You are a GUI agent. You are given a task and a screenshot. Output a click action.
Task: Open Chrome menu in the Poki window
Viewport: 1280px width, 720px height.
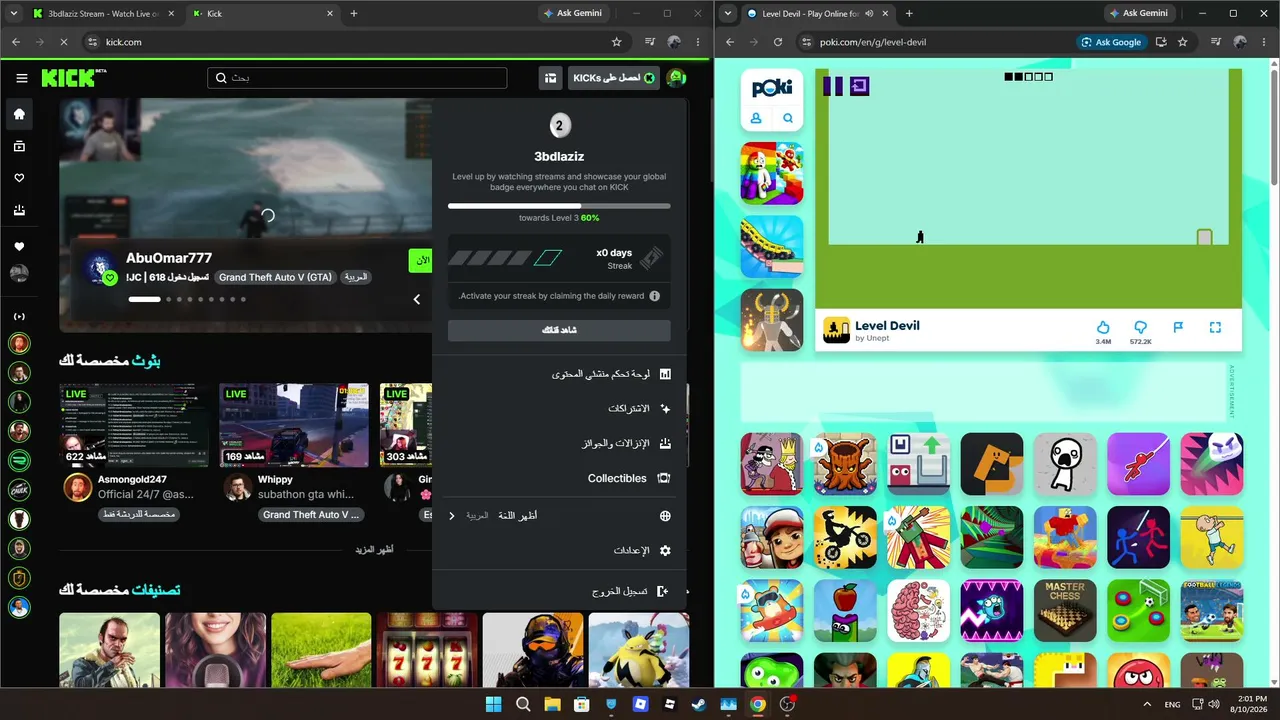(1263, 42)
